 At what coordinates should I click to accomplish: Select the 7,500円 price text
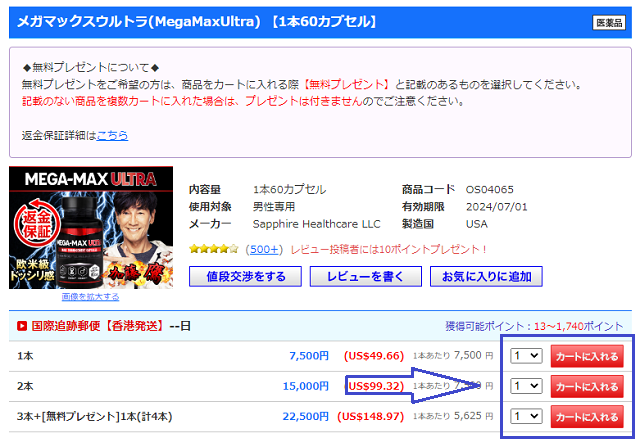[x=309, y=356]
